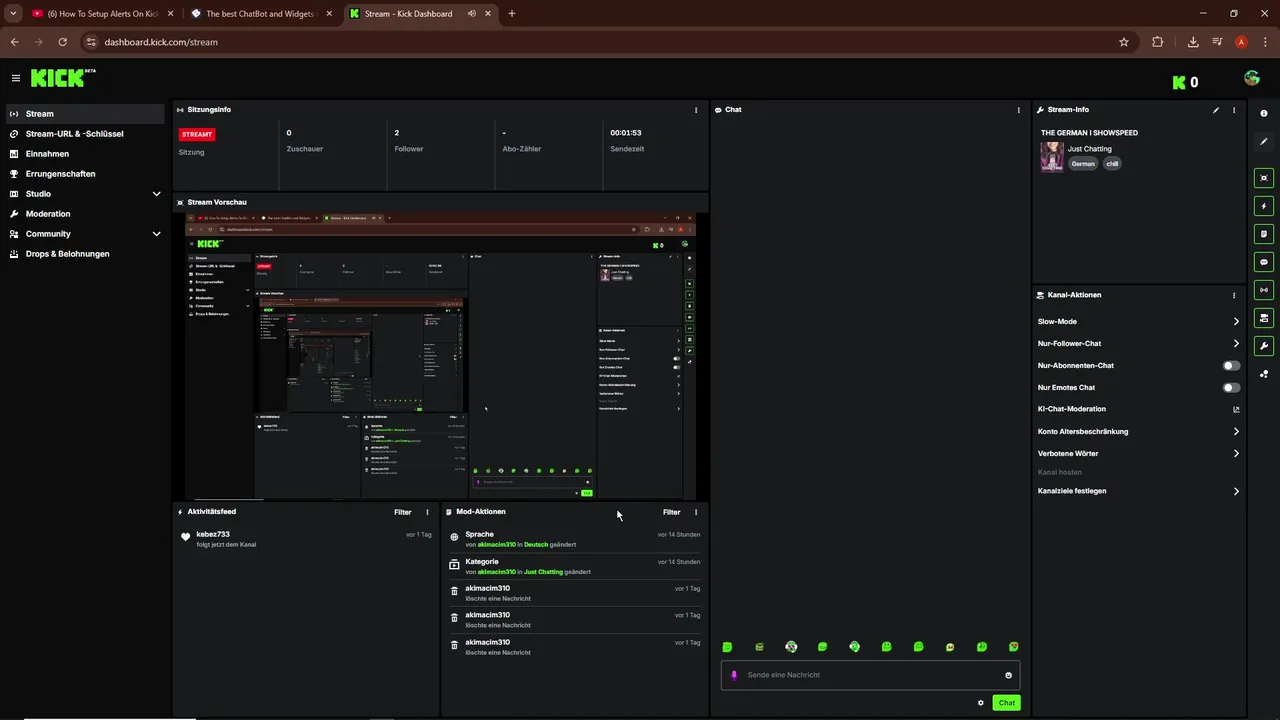The width and height of the screenshot is (1280, 720).
Task: Open Verbotene Wörter arrow
Action: (x=1236, y=454)
